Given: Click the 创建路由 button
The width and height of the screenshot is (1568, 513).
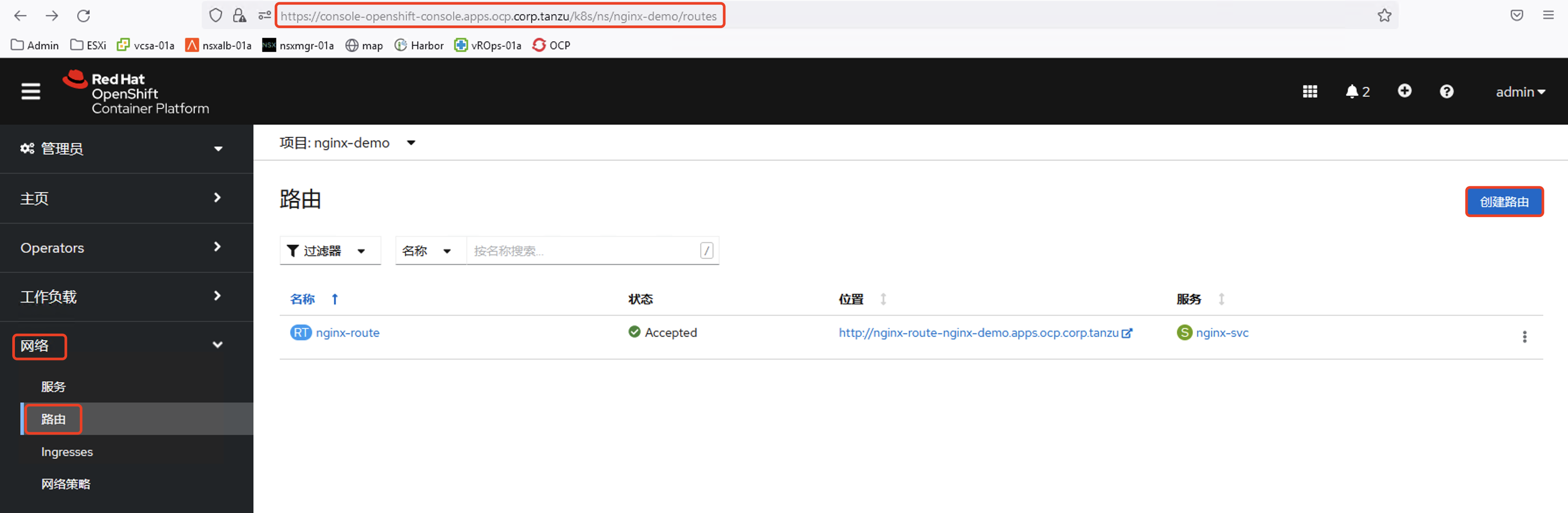Looking at the screenshot, I should pos(1504,202).
